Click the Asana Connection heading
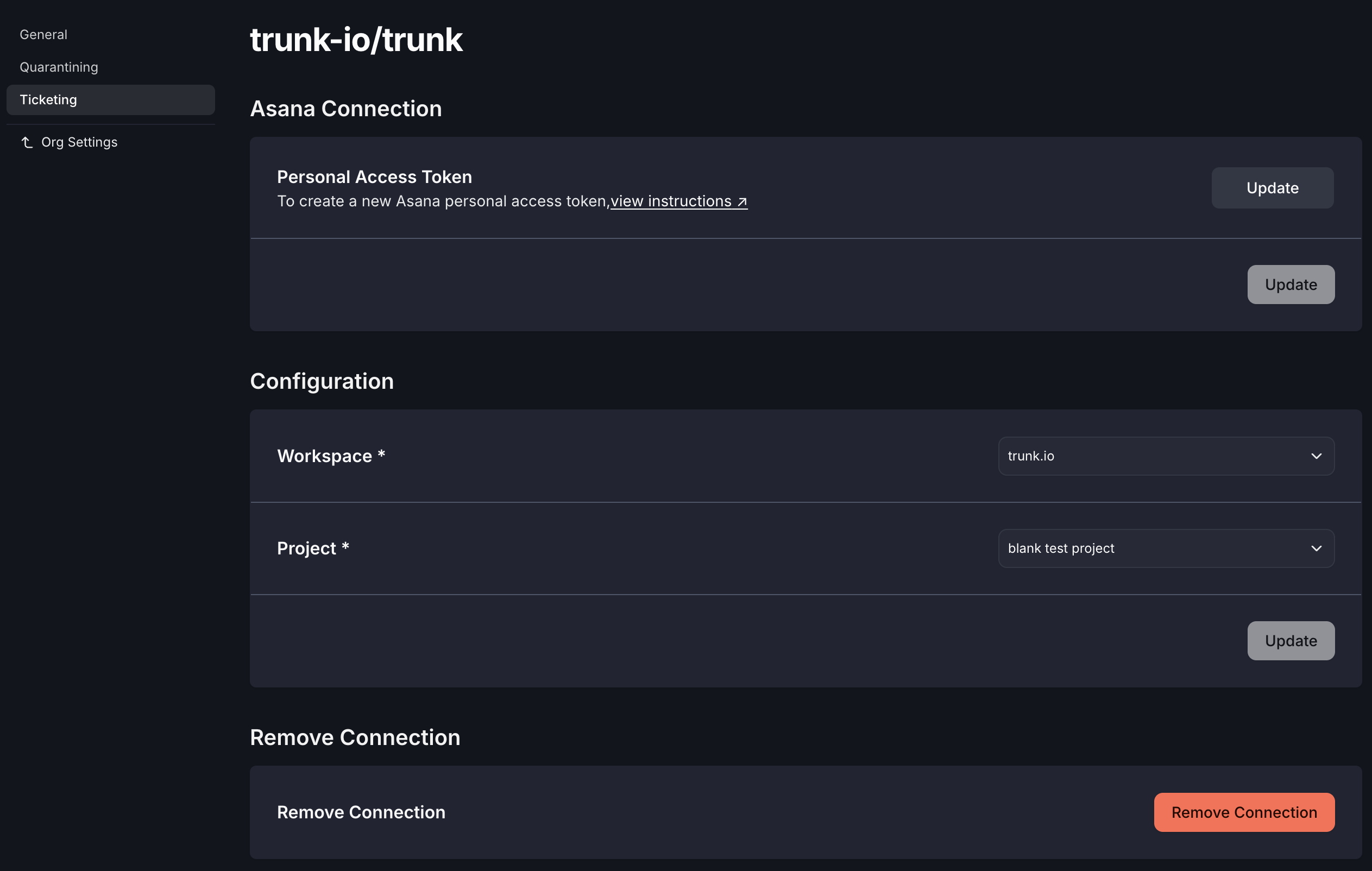Viewport: 1372px width, 871px height. point(346,108)
